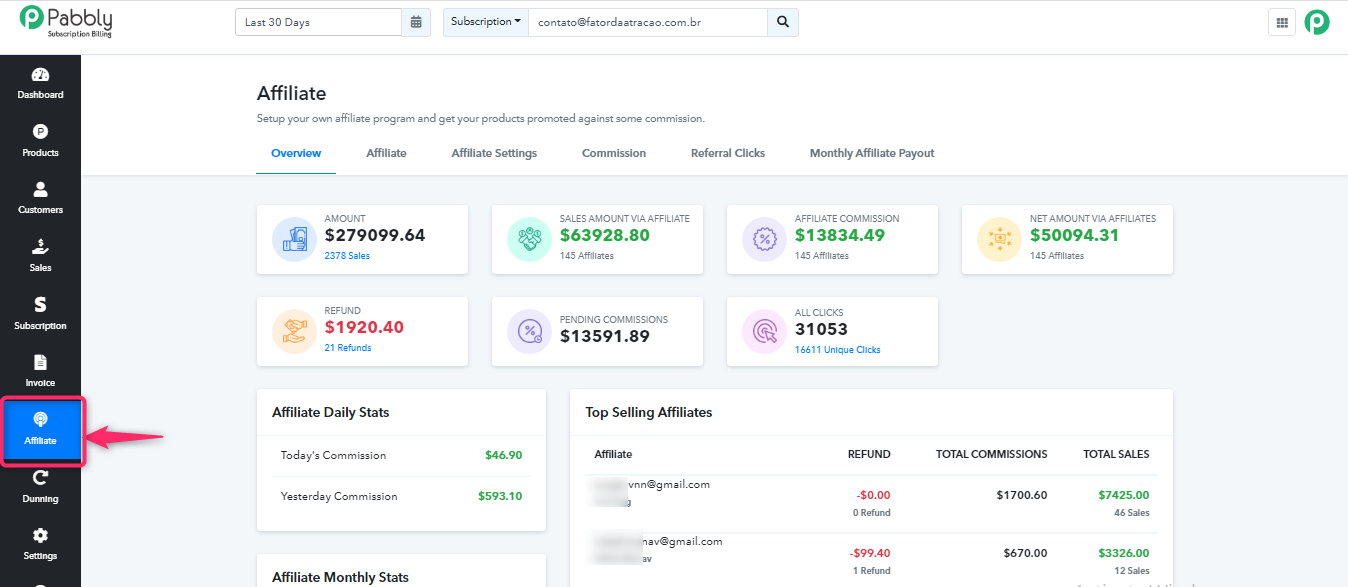Go to Customers in the sidebar
The height and width of the screenshot is (587, 1348).
(40, 198)
